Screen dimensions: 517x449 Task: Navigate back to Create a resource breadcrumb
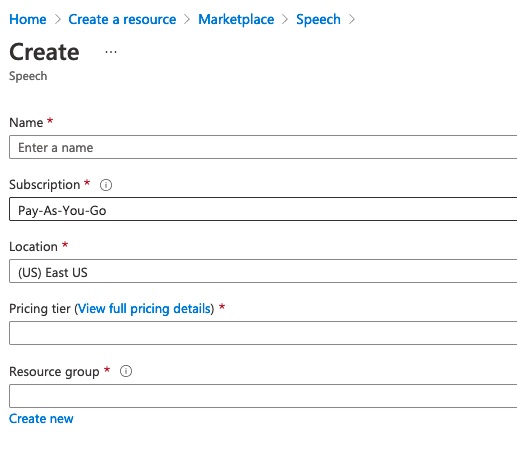[x=122, y=19]
